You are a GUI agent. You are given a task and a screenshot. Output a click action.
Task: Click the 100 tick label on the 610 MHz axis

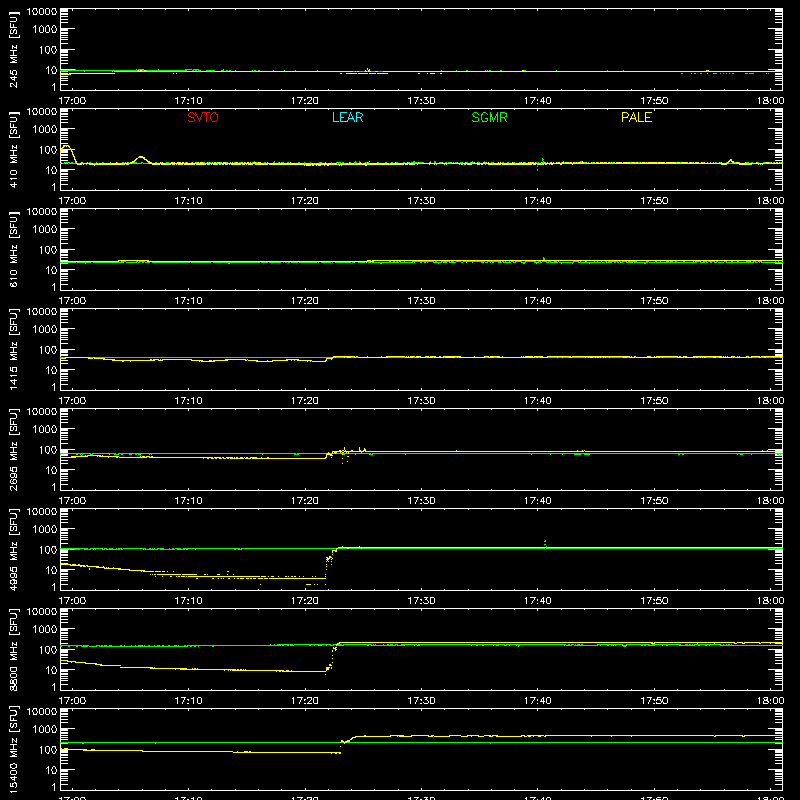pos(48,250)
